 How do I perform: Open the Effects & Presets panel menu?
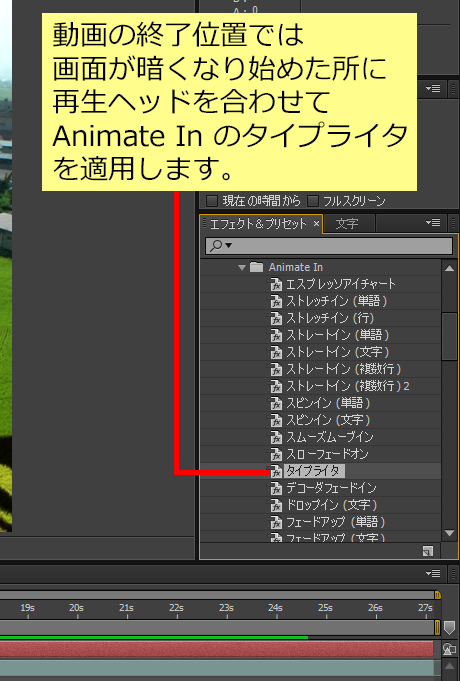click(433, 223)
